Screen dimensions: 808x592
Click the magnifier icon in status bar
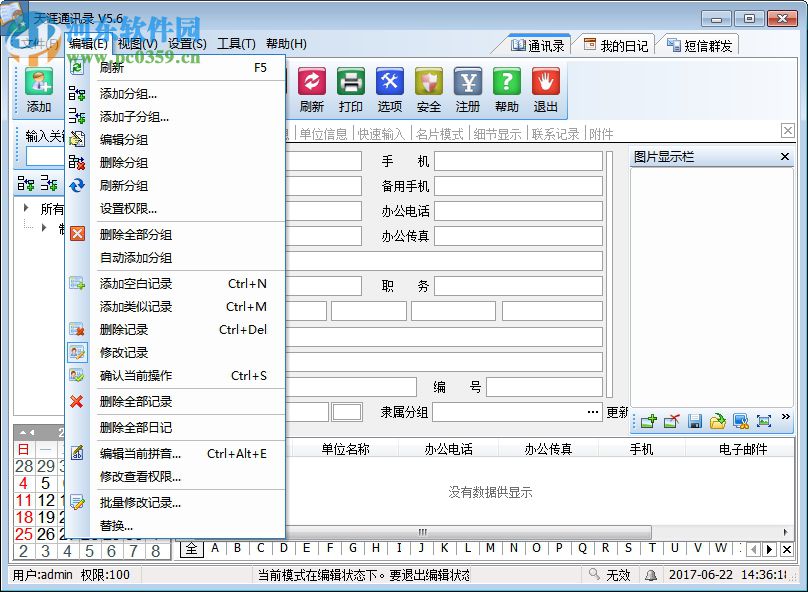click(594, 573)
